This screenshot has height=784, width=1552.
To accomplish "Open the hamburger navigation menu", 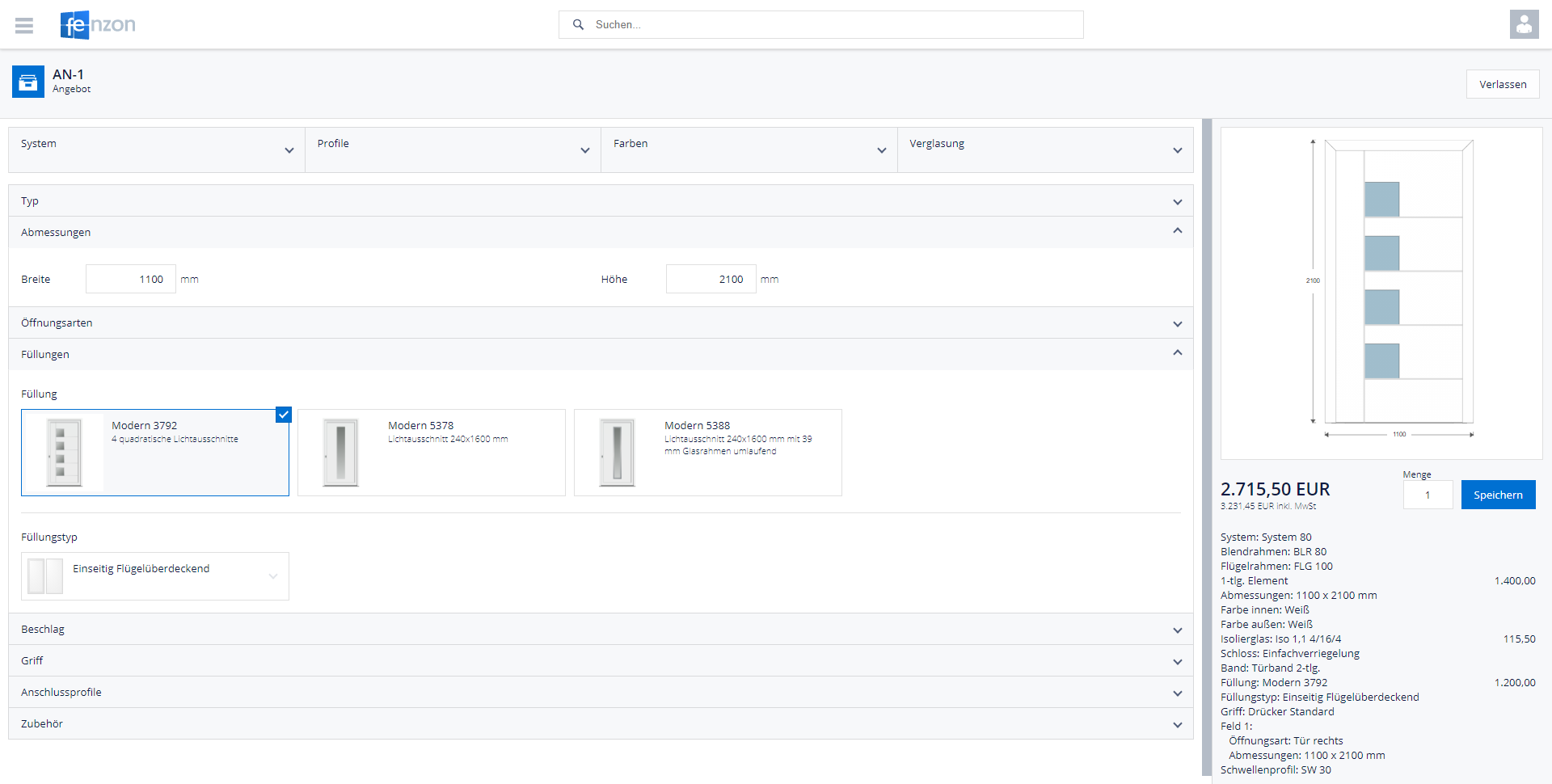I will [24, 25].
